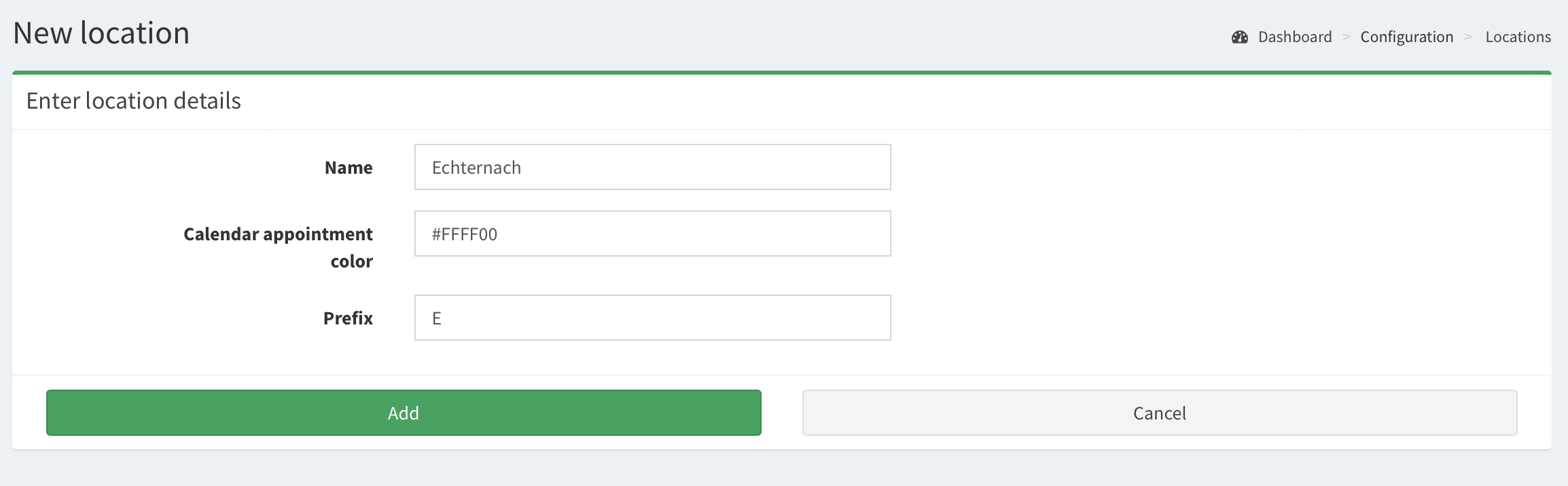
Task: Click the green bar atop the form panel
Action: click(781, 72)
